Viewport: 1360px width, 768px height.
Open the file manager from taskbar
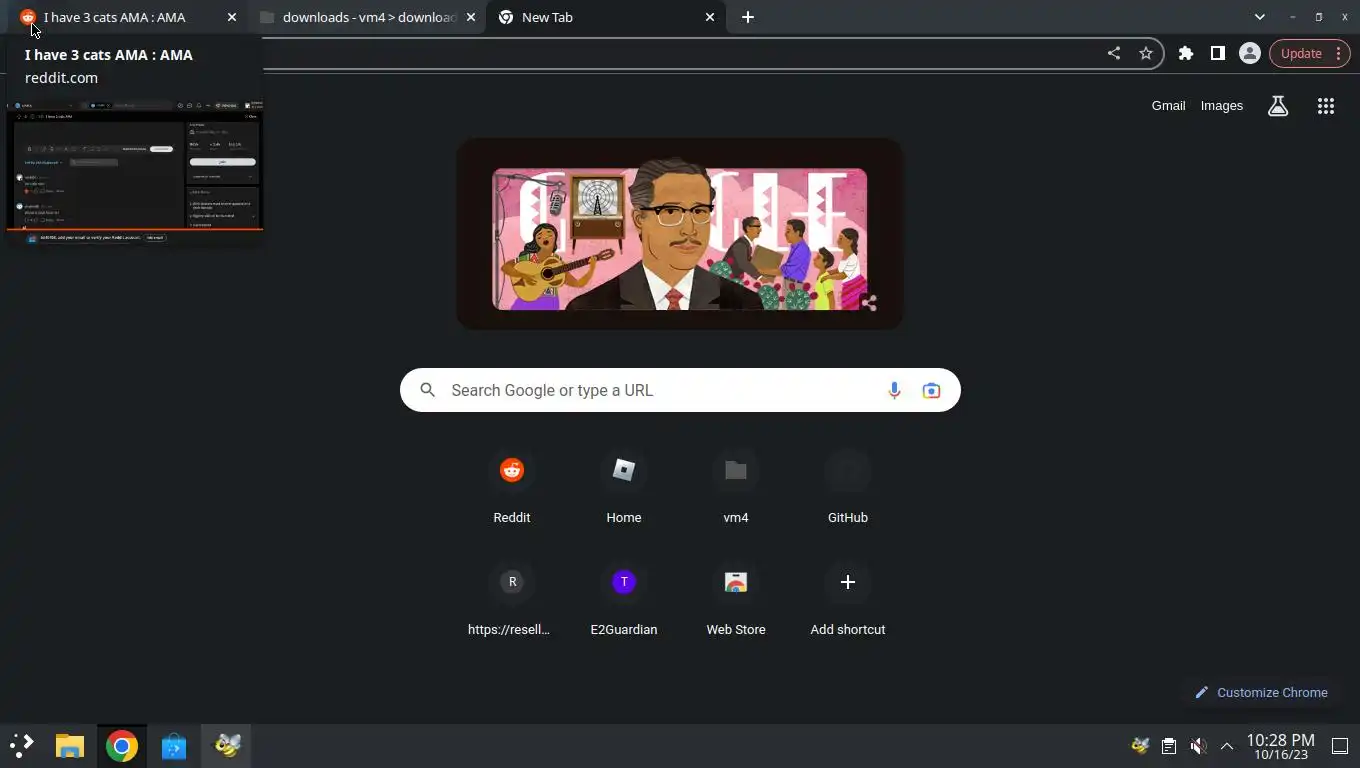70,745
